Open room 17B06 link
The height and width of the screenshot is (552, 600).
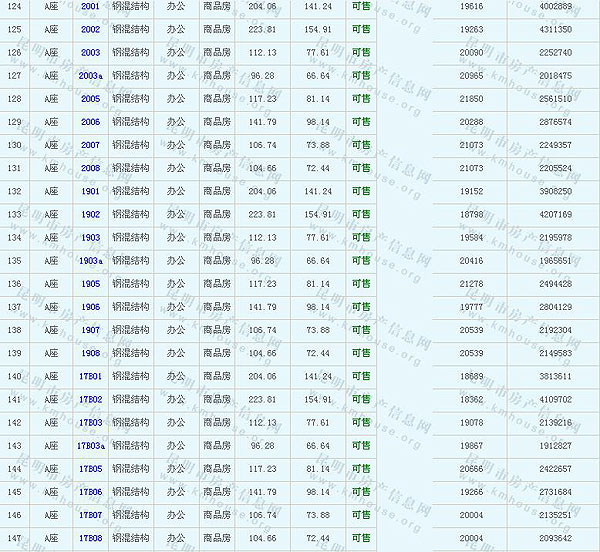(x=90, y=492)
